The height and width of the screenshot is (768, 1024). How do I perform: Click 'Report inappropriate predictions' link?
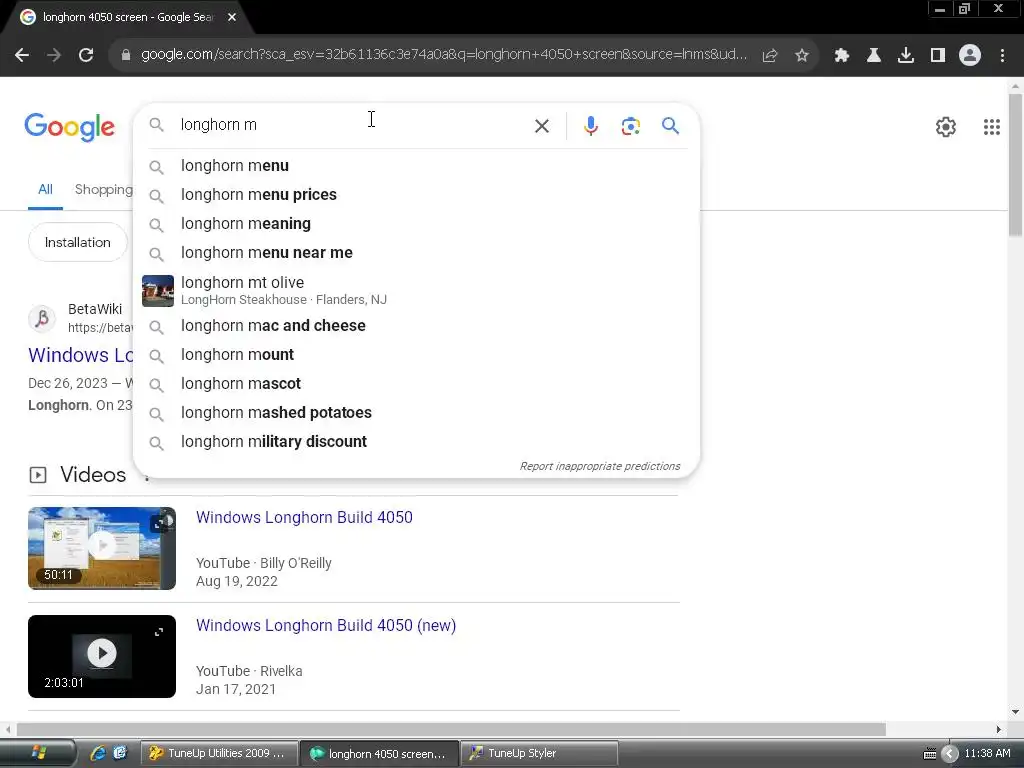pyautogui.click(x=600, y=466)
